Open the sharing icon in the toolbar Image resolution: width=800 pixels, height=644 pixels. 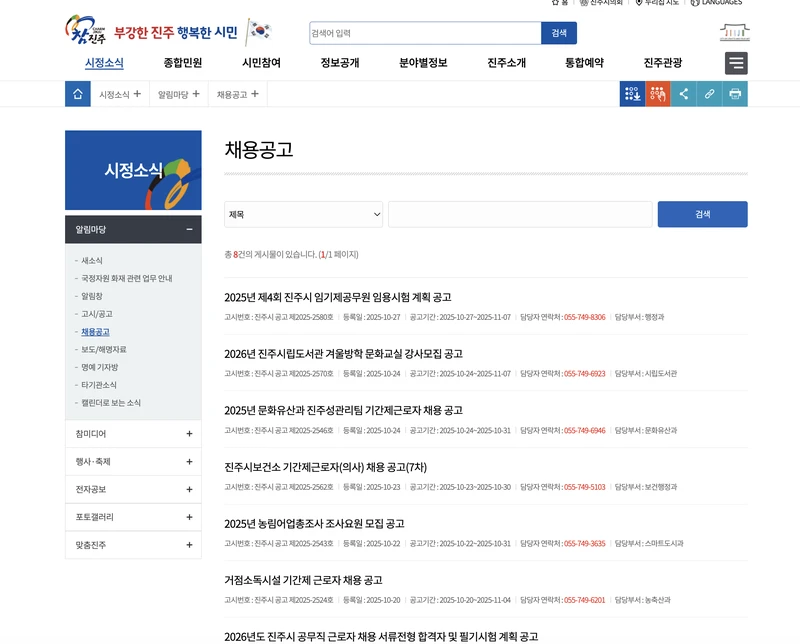point(684,94)
